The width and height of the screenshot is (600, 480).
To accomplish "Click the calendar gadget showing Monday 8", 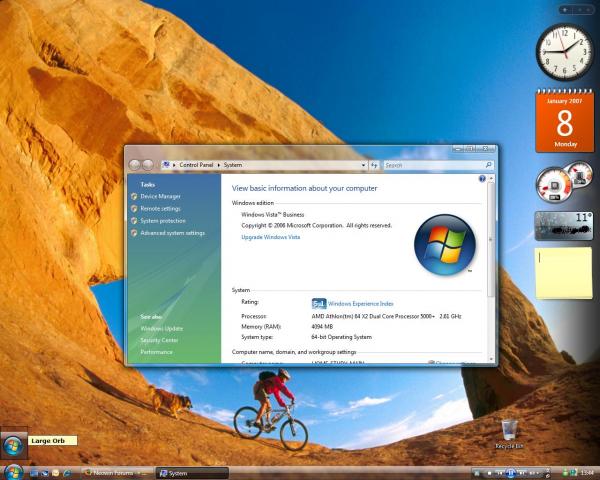I will [x=565, y=120].
